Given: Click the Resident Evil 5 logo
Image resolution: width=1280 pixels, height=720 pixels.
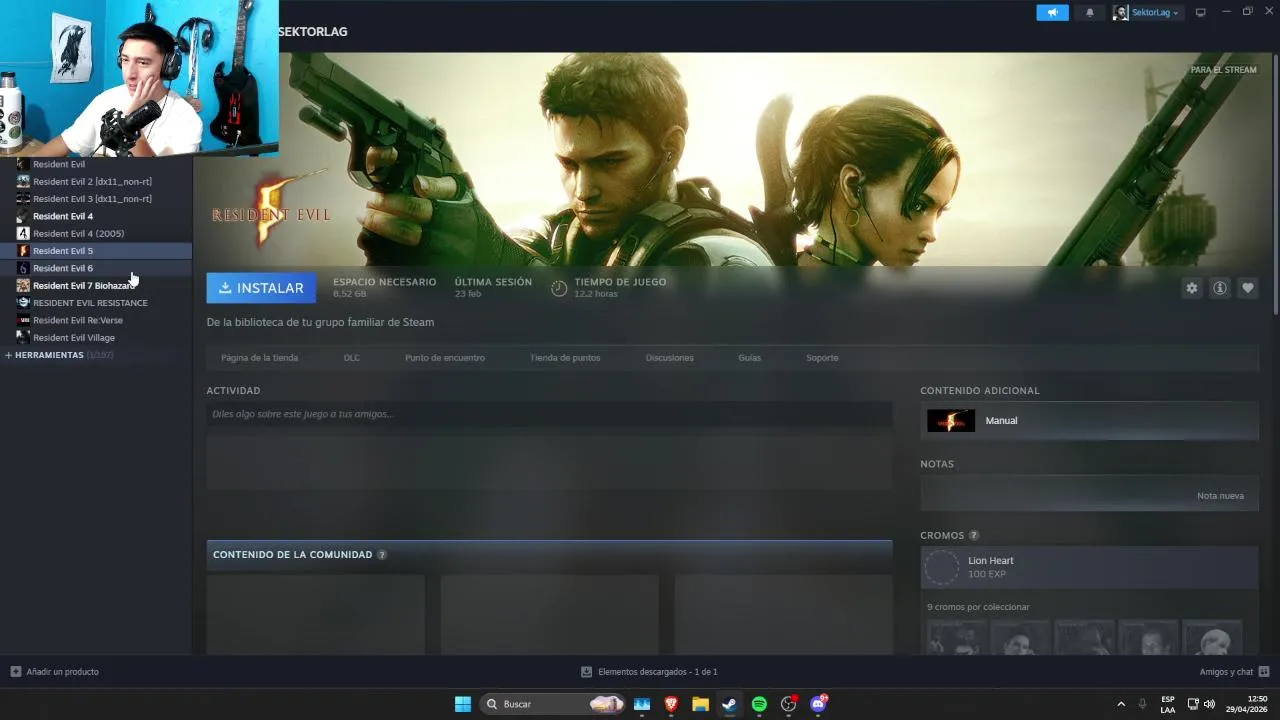Looking at the screenshot, I should 271,210.
